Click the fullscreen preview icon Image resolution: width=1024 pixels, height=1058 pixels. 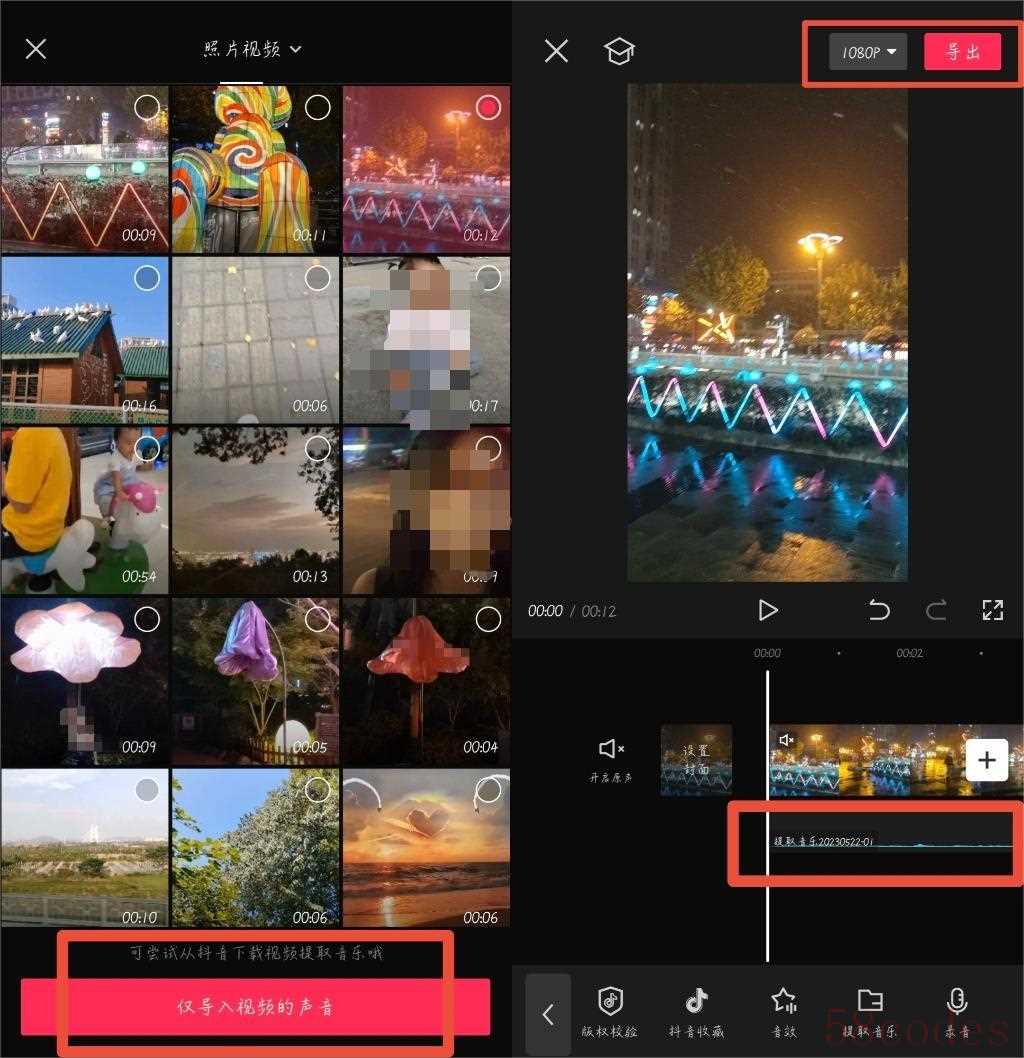pyautogui.click(x=992, y=610)
